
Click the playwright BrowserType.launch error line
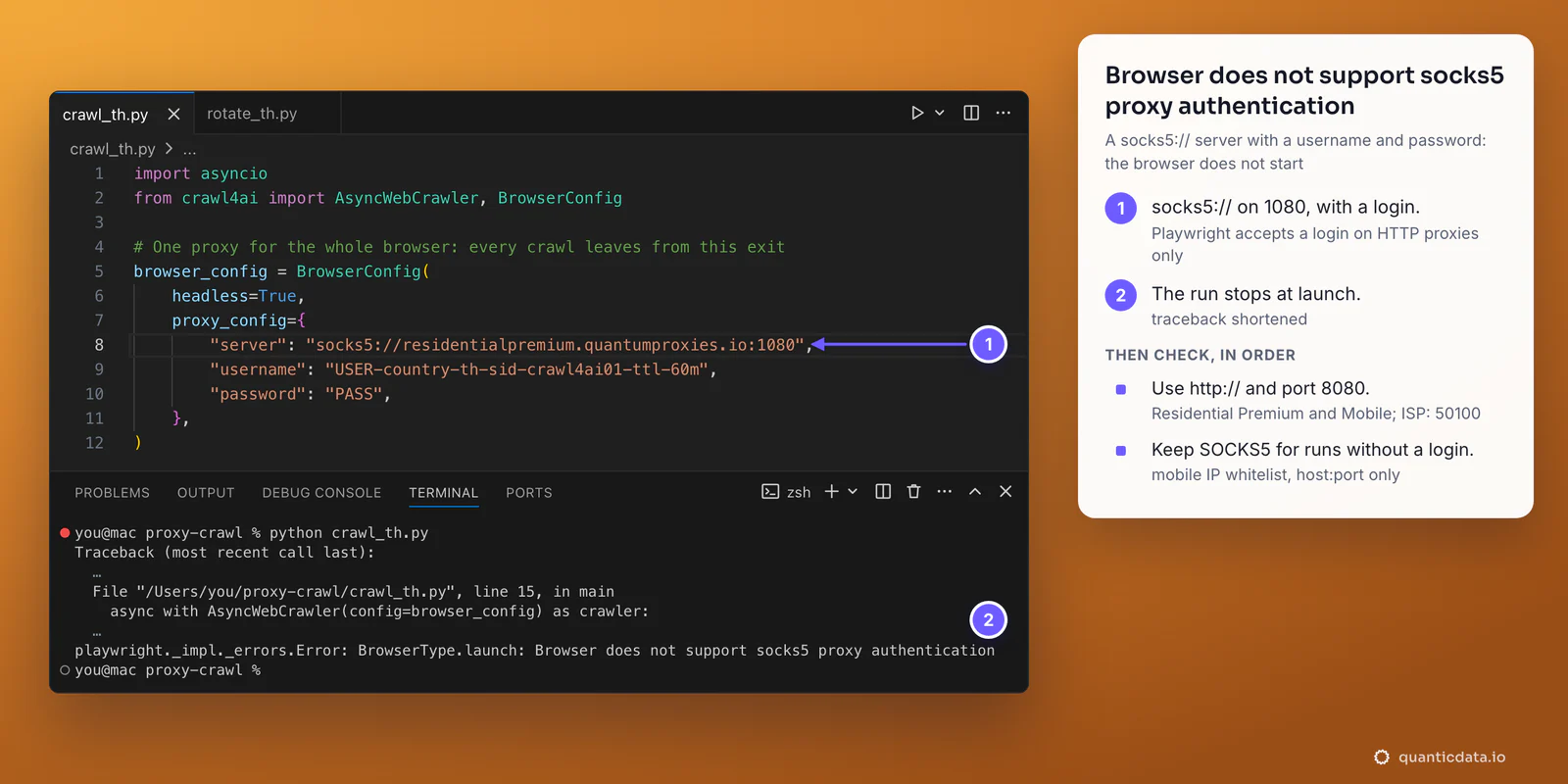coord(535,651)
